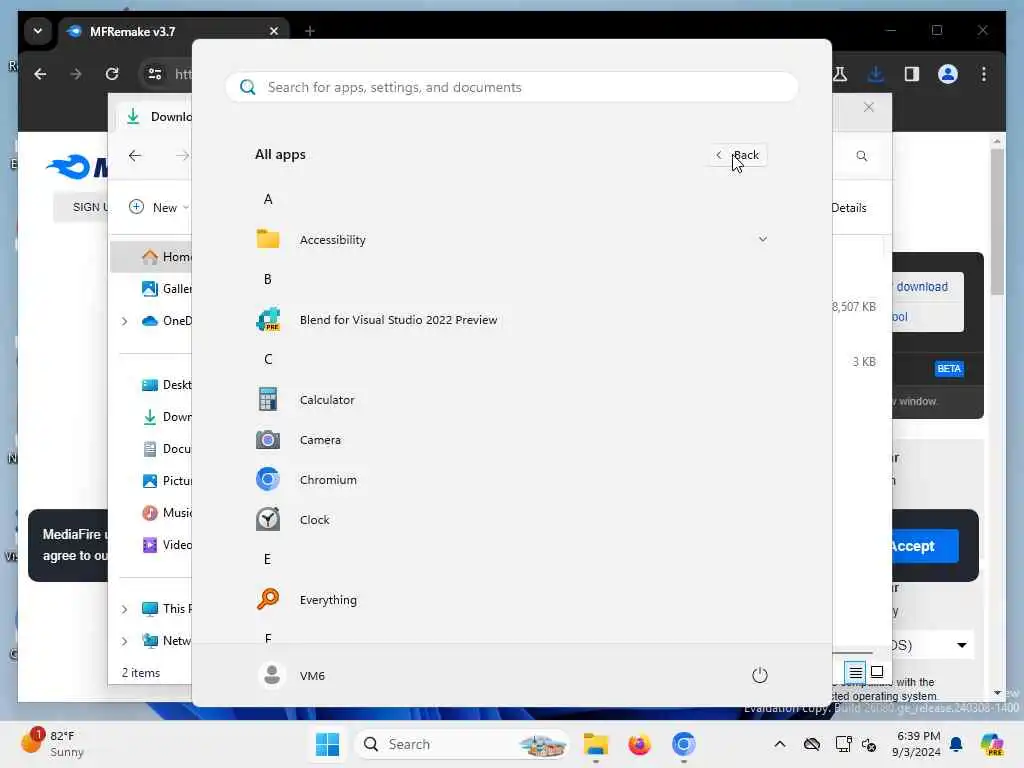Open the Accessibility folder icon
The height and width of the screenshot is (768, 1024).
point(268,239)
